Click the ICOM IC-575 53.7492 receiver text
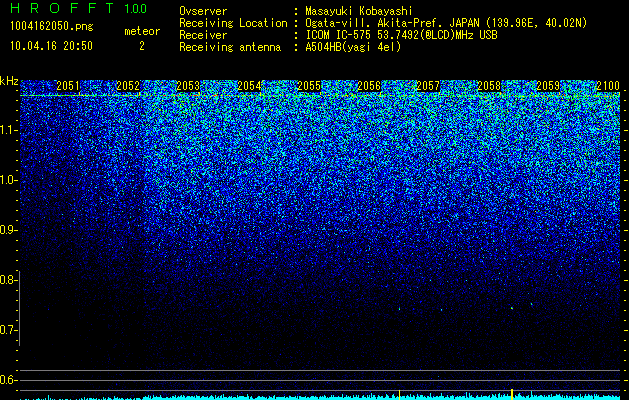Screen dimensions: 629x400 click(401, 35)
